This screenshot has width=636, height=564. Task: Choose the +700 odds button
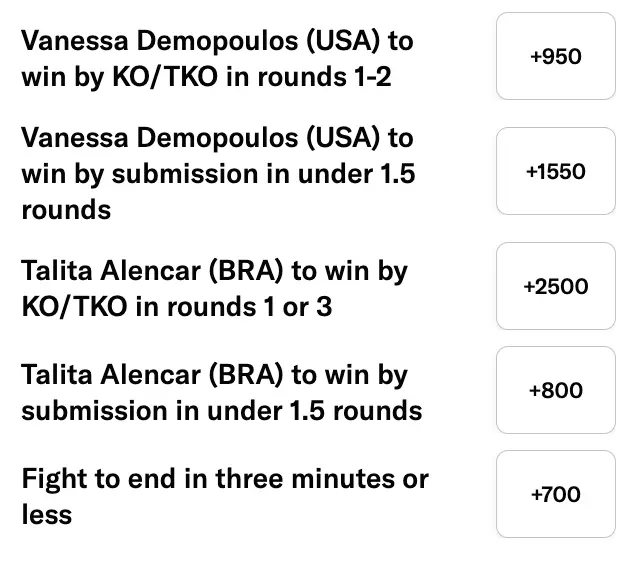click(555, 495)
